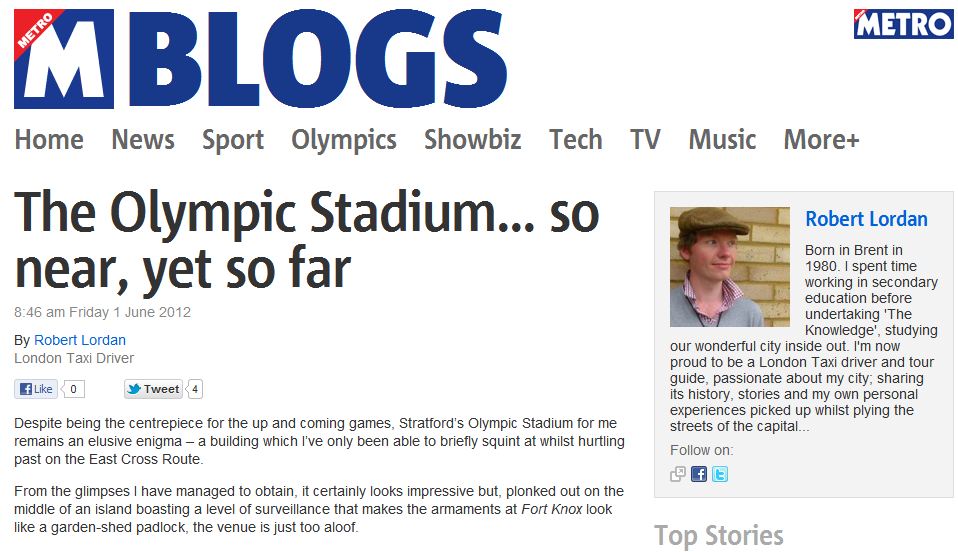The width and height of the screenshot is (958, 552).
Task: Go to the Home menu item
Action: click(49, 140)
